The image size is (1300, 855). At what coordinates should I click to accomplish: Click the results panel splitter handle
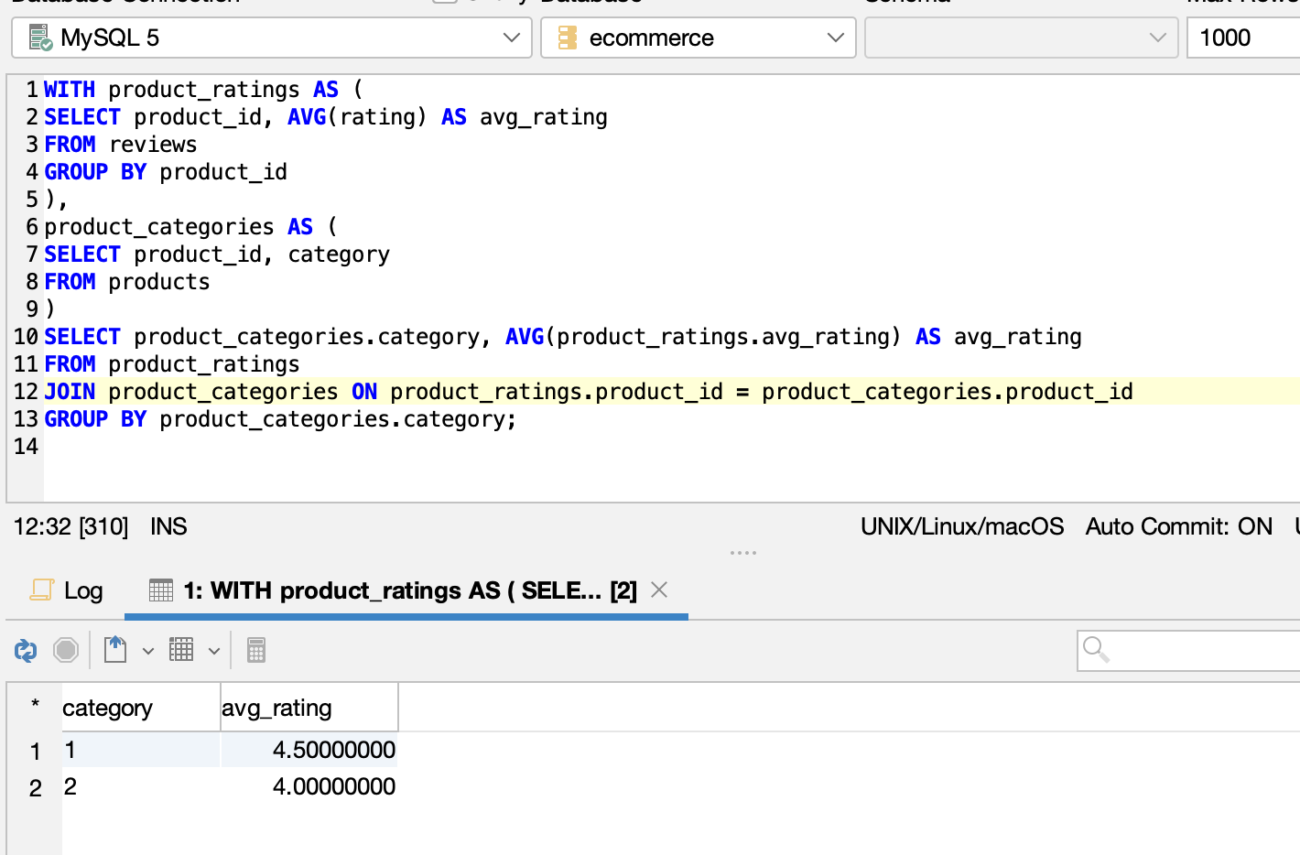click(743, 551)
